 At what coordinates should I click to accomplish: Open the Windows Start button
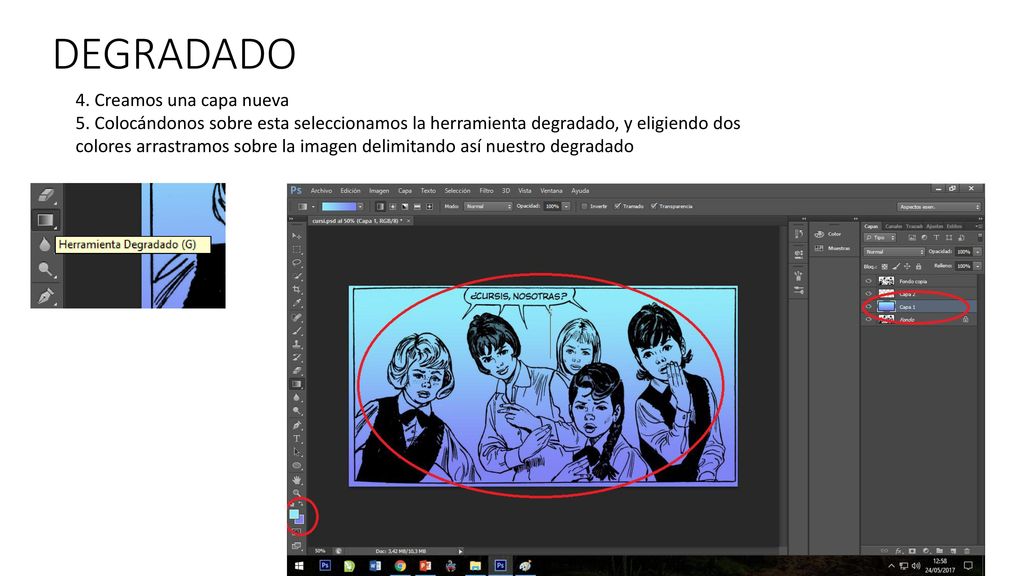tap(299, 566)
